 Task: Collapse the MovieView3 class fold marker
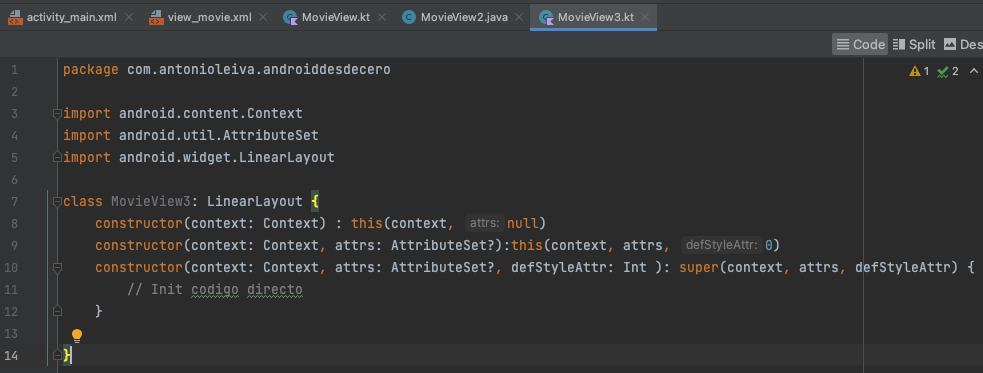coord(57,202)
